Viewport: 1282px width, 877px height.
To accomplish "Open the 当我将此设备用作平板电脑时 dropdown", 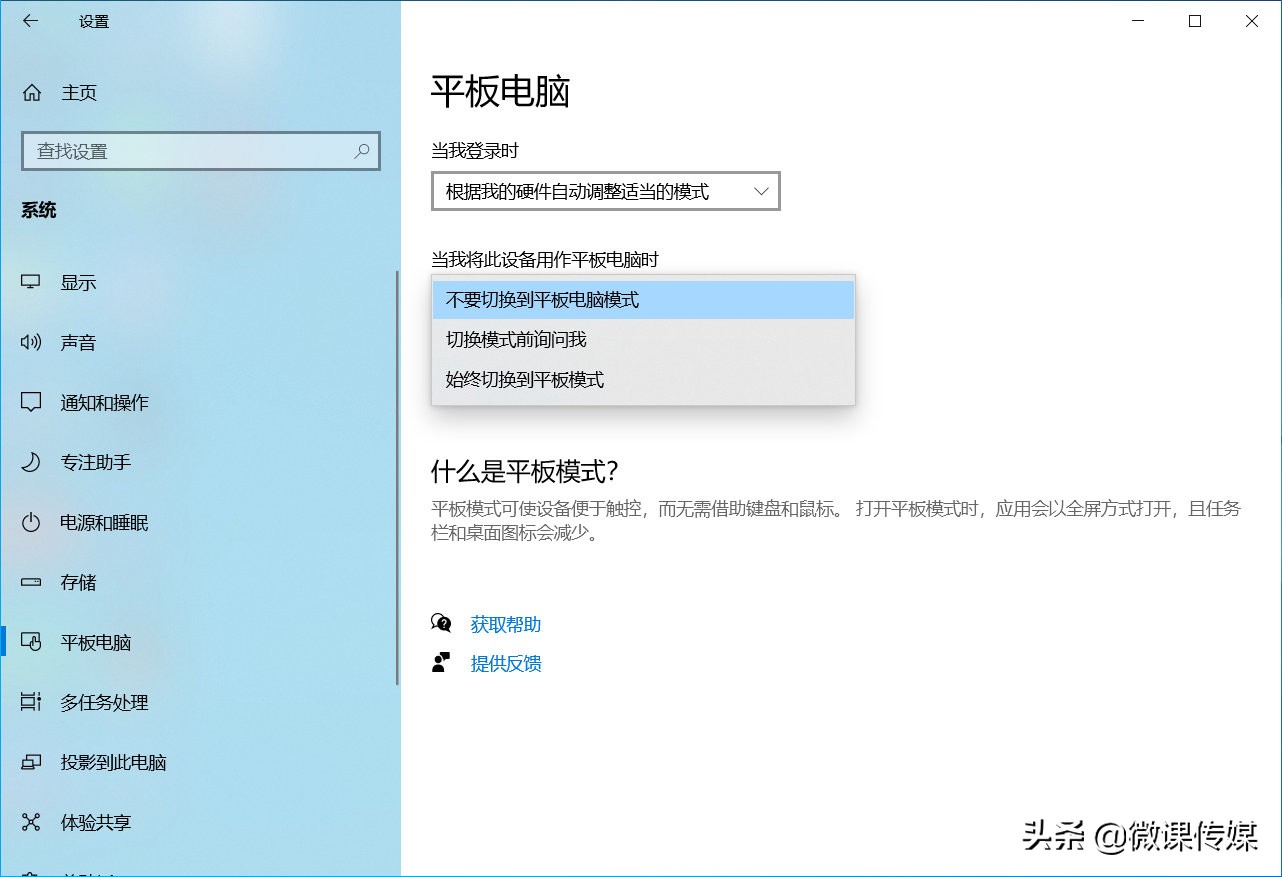I will (x=643, y=300).
